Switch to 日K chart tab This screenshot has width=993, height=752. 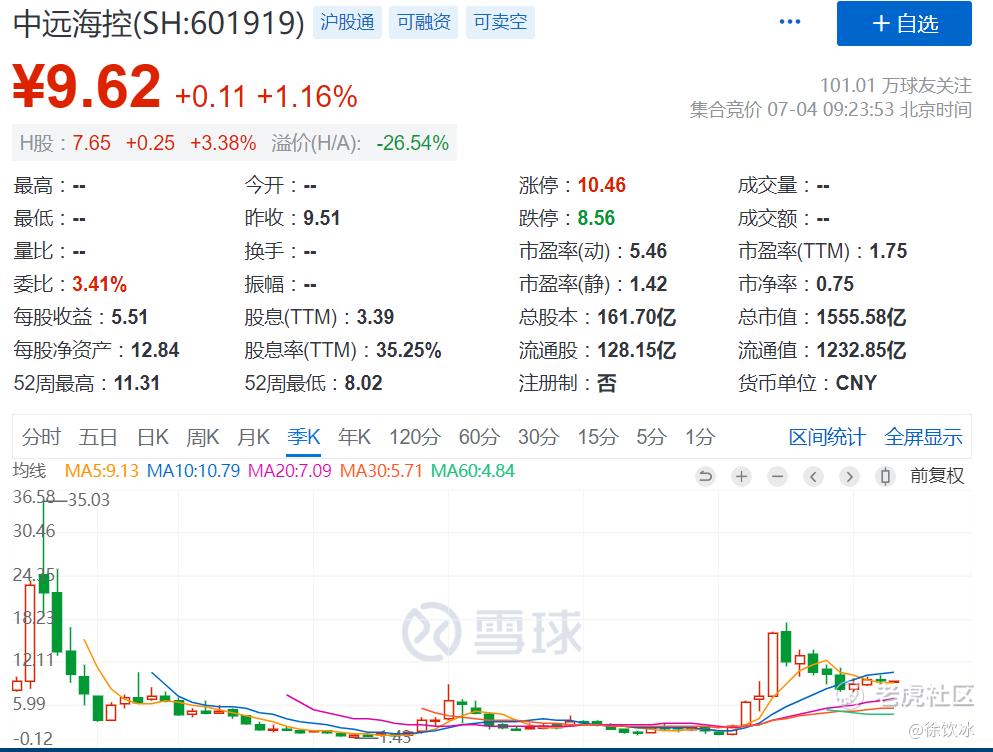click(x=153, y=437)
